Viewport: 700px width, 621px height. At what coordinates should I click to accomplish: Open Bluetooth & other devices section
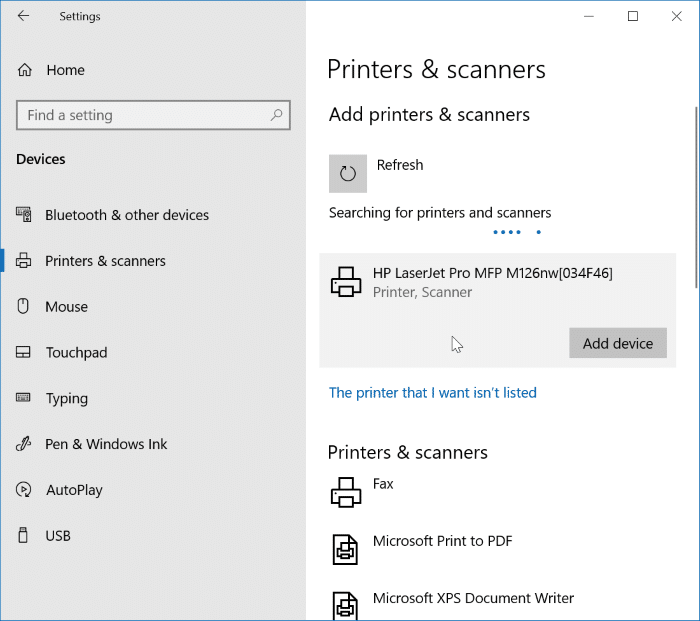click(127, 215)
